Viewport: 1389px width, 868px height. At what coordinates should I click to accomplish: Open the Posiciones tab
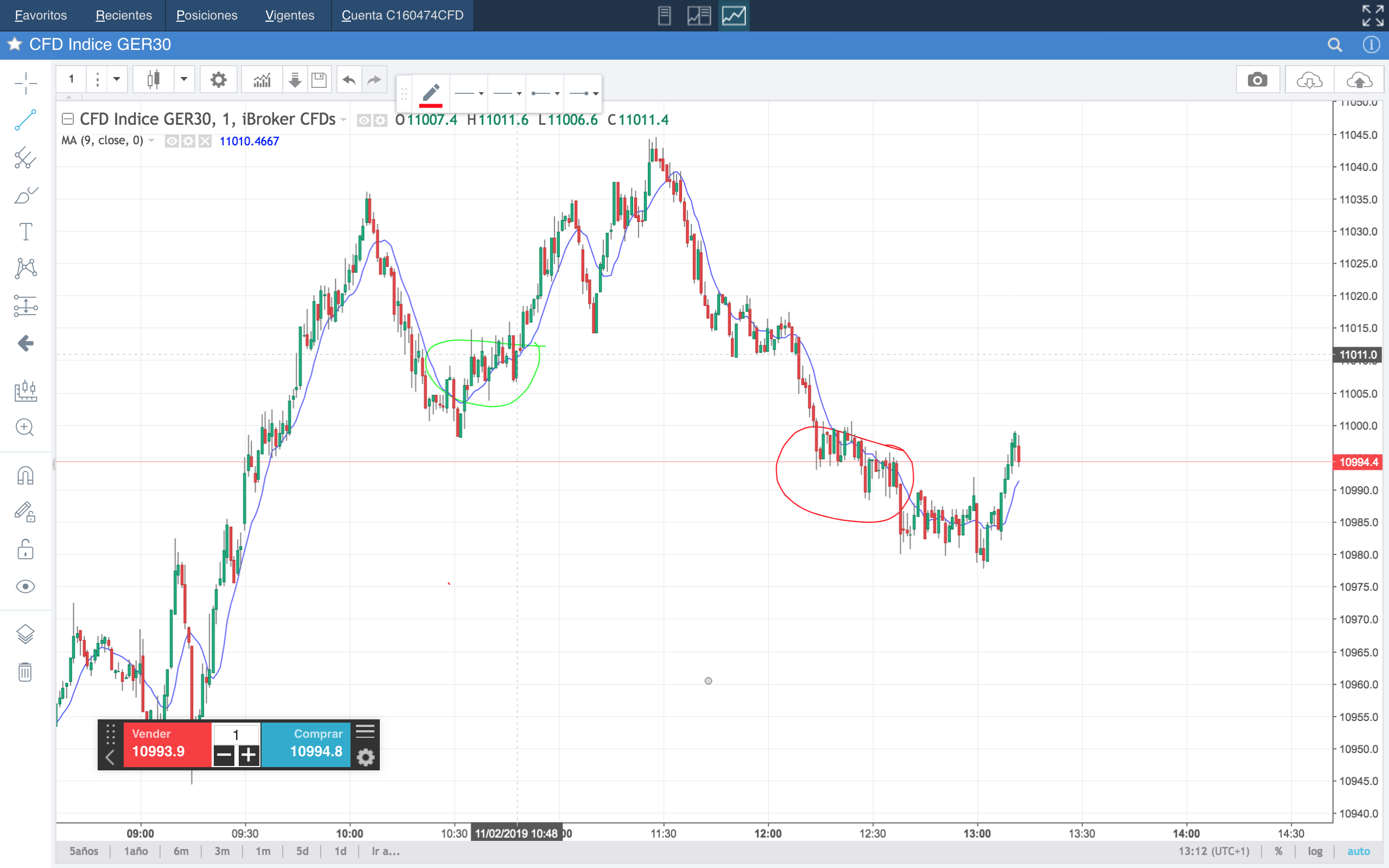(x=207, y=16)
